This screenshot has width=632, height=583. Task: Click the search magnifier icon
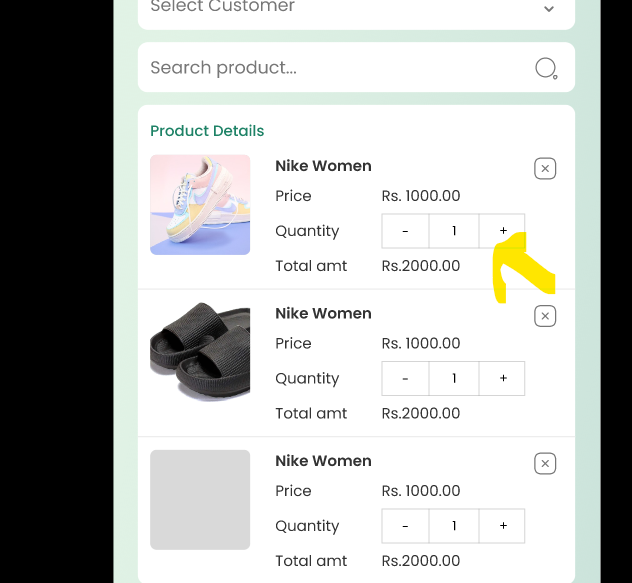[x=546, y=68]
